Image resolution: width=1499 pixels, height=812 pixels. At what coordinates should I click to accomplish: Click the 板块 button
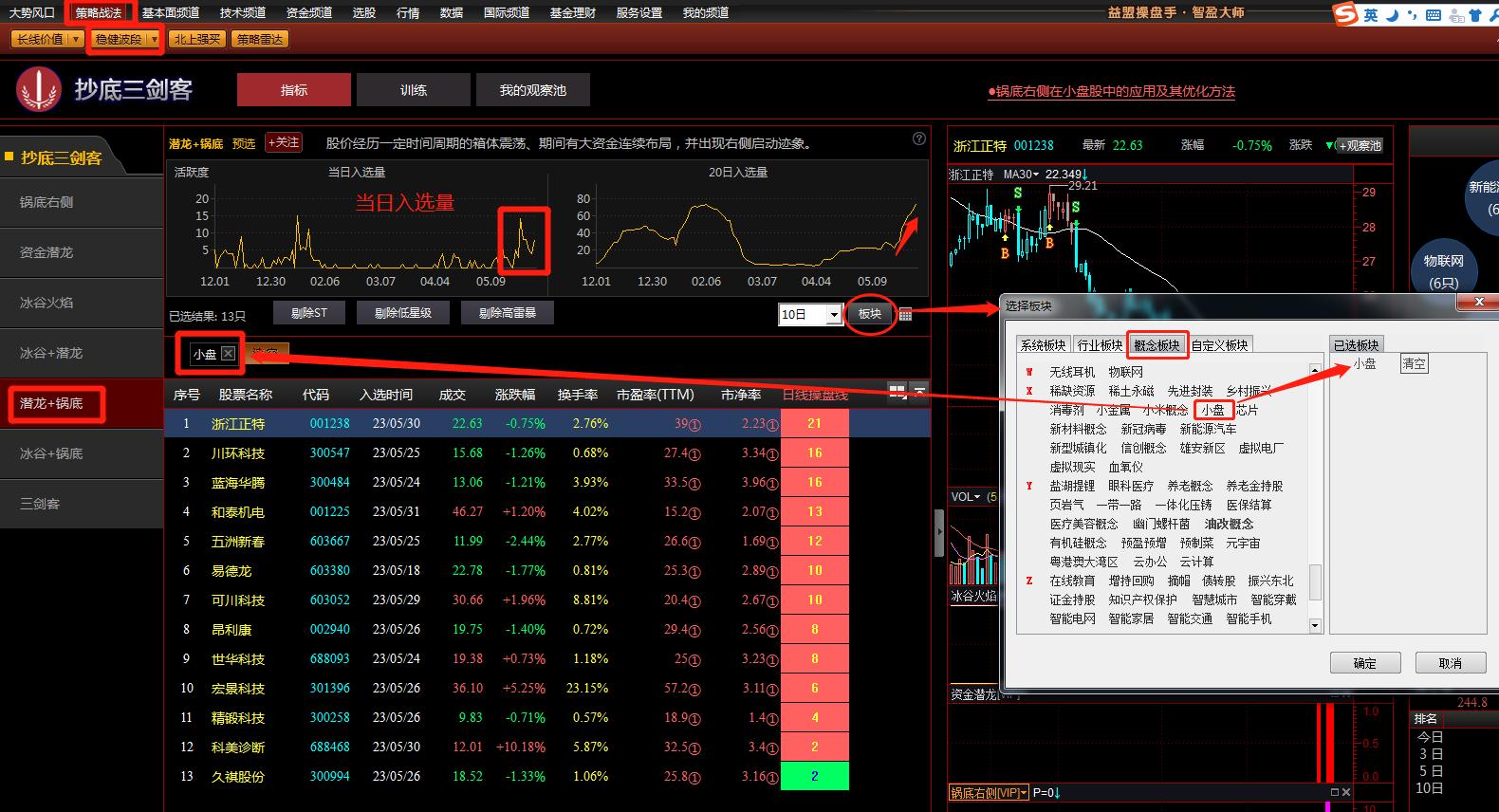click(x=870, y=314)
